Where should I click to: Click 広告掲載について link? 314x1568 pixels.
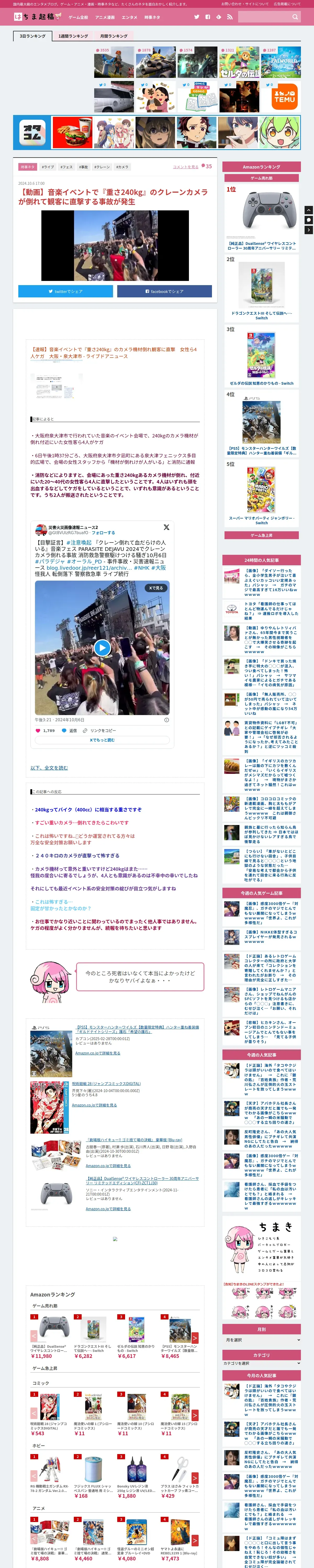coord(287,4)
